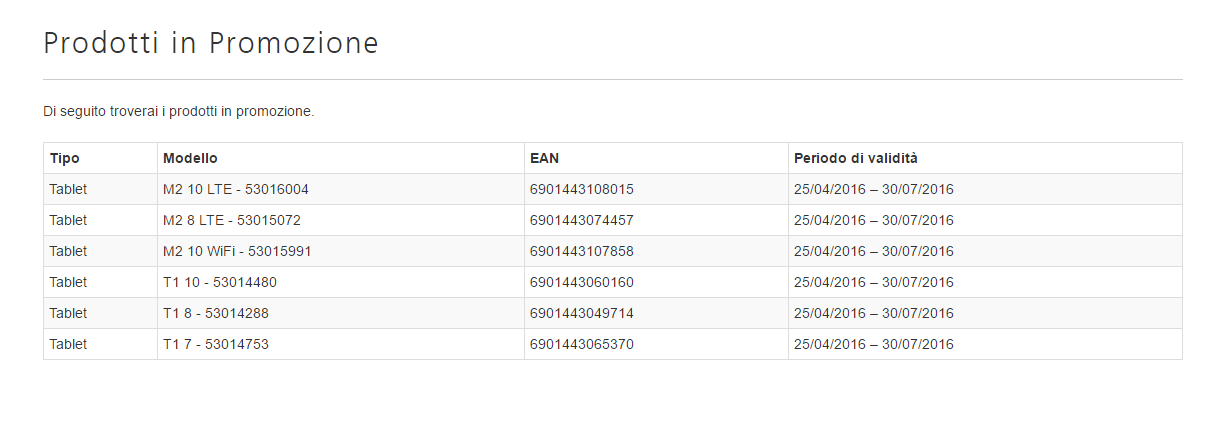This screenshot has width=1229, height=424.
Task: Click EAN code 6901443074457
Action: pyautogui.click(x=582, y=220)
